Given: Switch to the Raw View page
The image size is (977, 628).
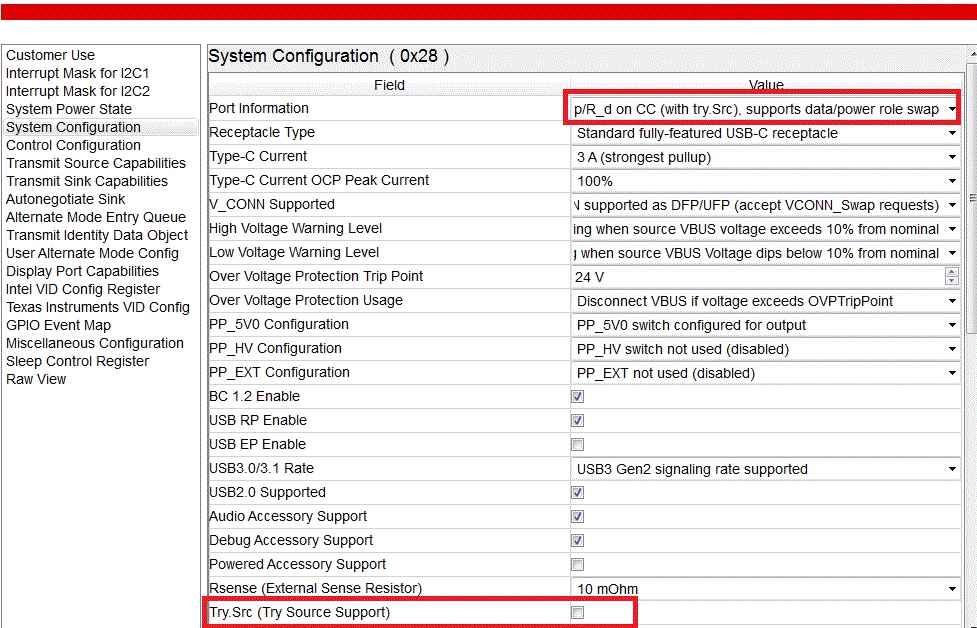Looking at the screenshot, I should [x=36, y=379].
